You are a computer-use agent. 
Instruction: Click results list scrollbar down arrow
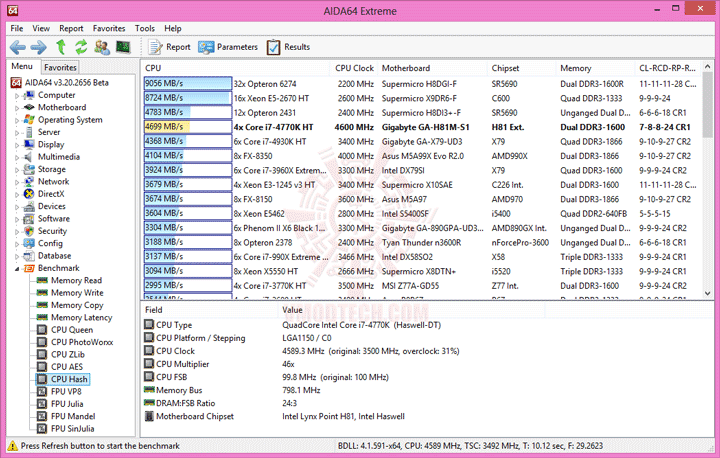click(x=707, y=293)
